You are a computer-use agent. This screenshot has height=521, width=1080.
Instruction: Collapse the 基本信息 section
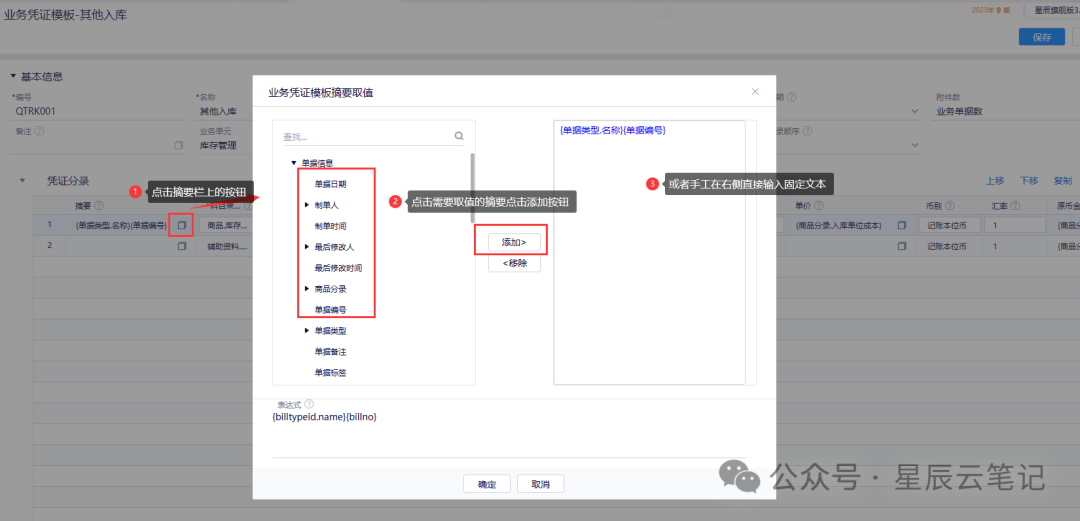coord(13,76)
